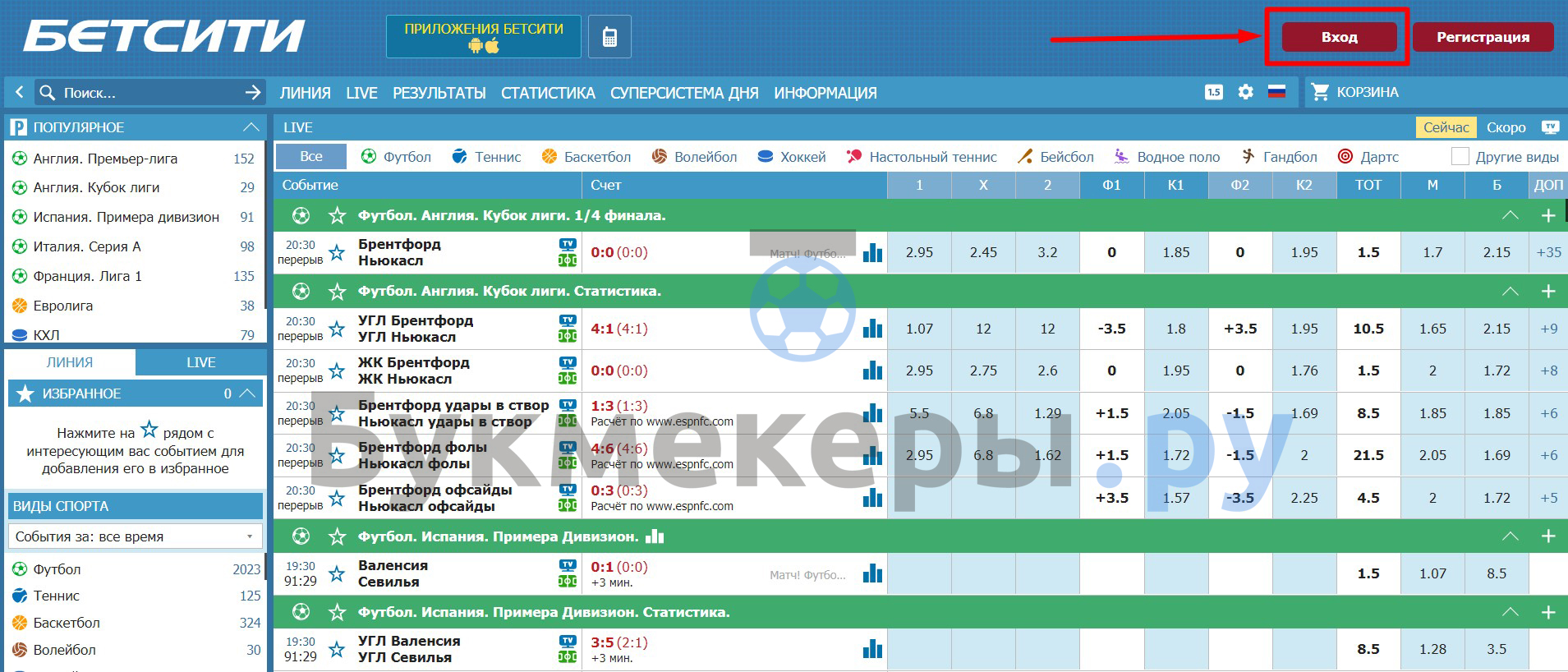This screenshot has height=672, width=1568.
Task: Select odds 8.5 over for Валенсия – Севилья
Action: 1497,573
